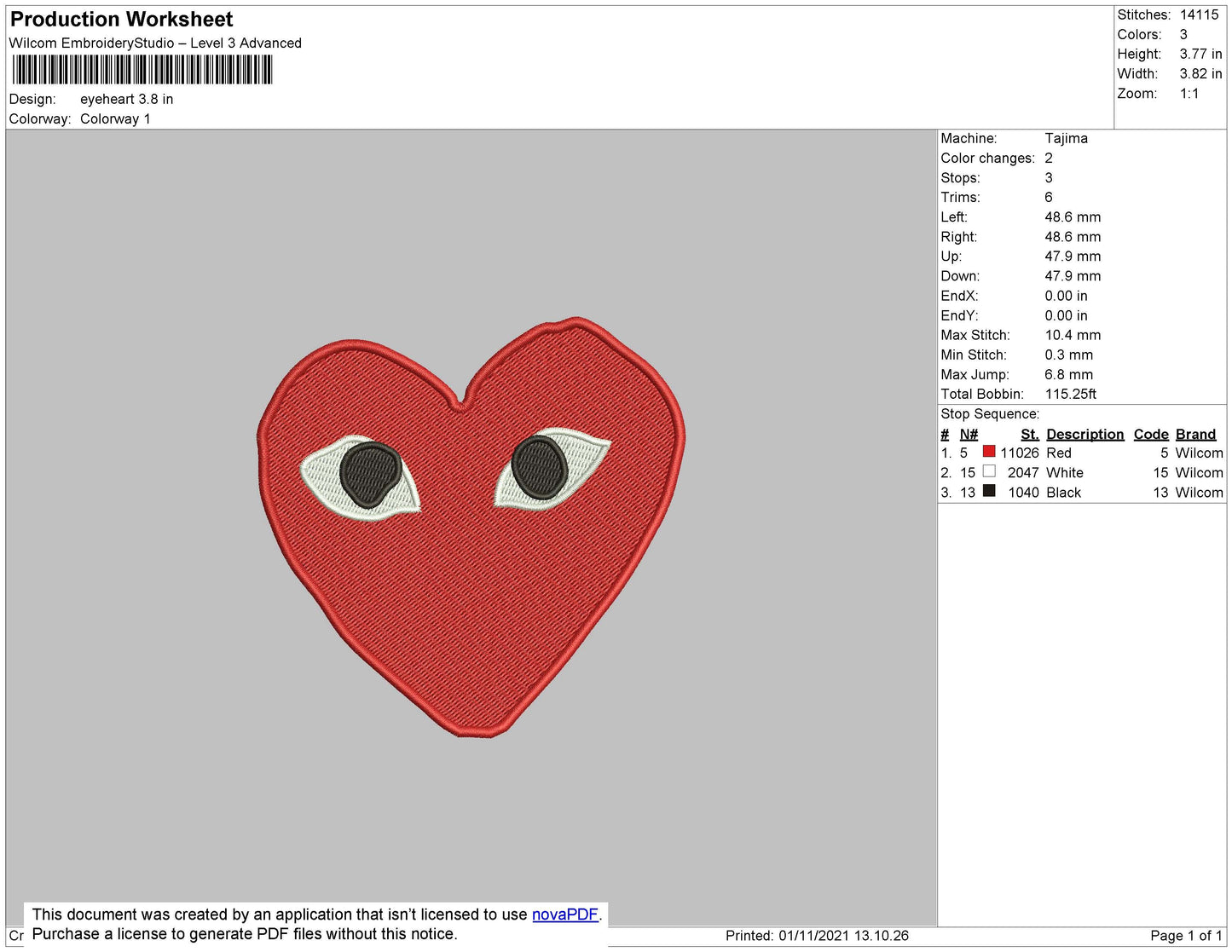Click the 'Colorway 1' value
This screenshot has height=952, width=1232.
tap(115, 118)
